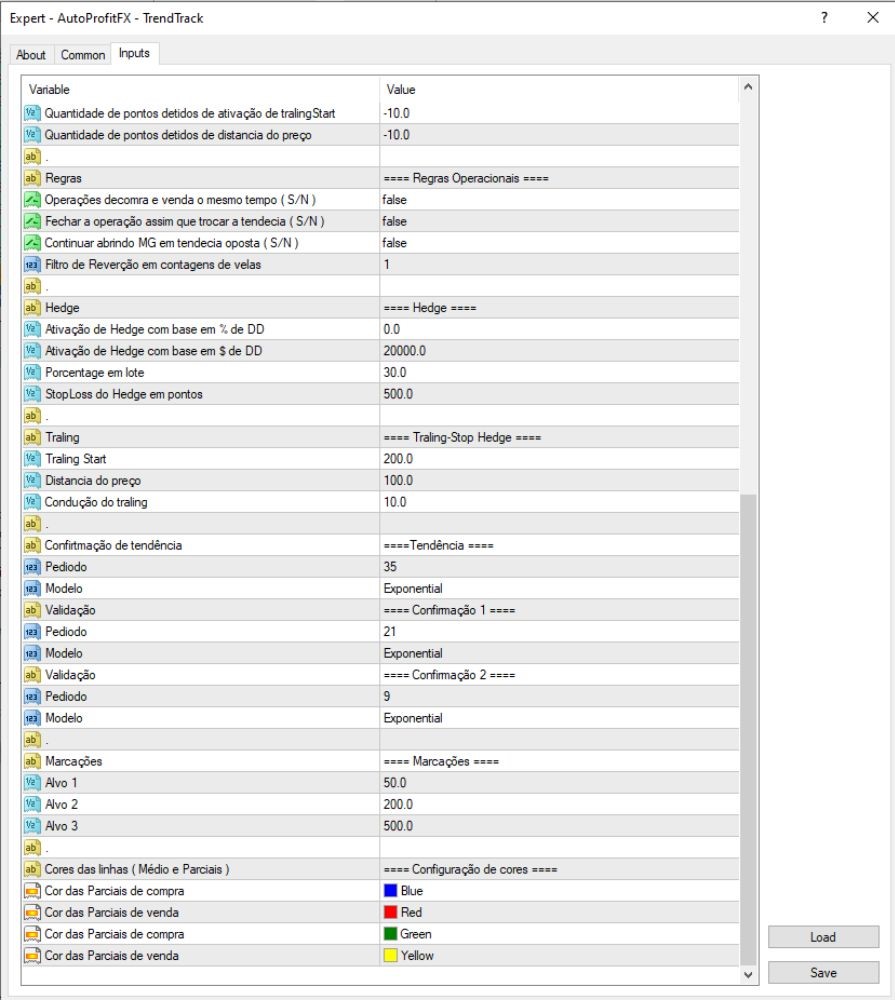Click the Save button

(x=823, y=973)
